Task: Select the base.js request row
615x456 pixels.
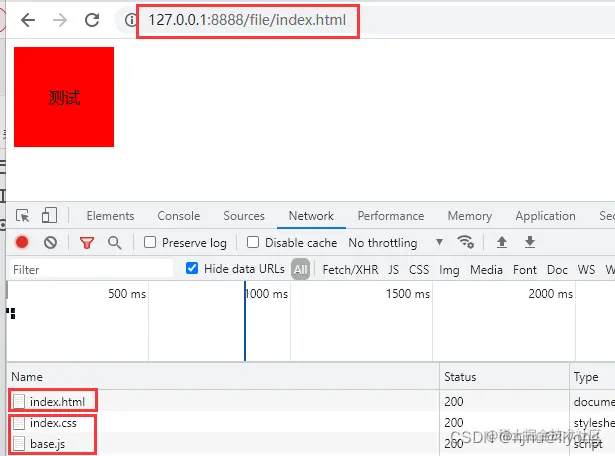Action: pos(311,443)
